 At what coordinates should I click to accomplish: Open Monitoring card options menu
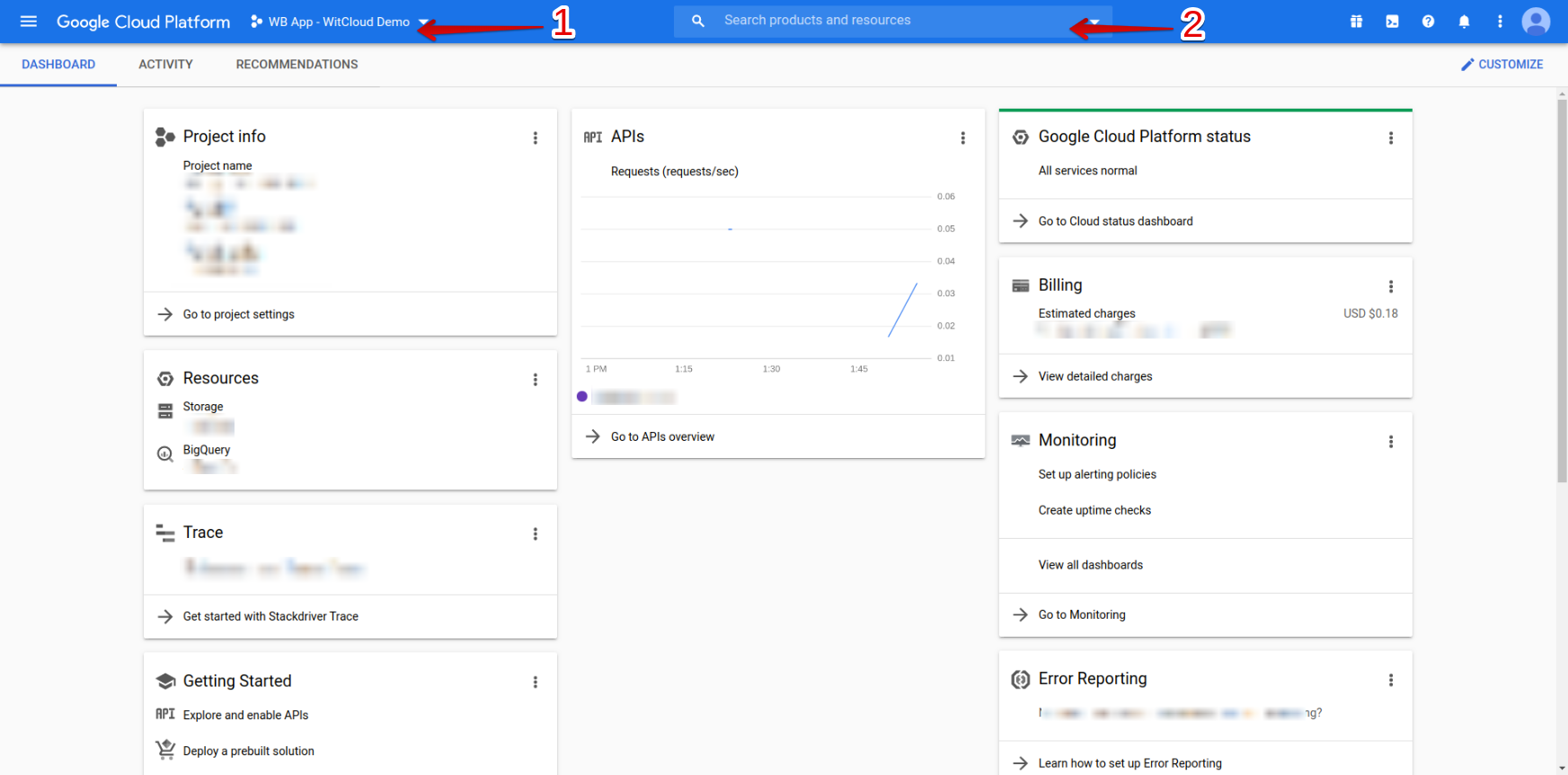1391,442
